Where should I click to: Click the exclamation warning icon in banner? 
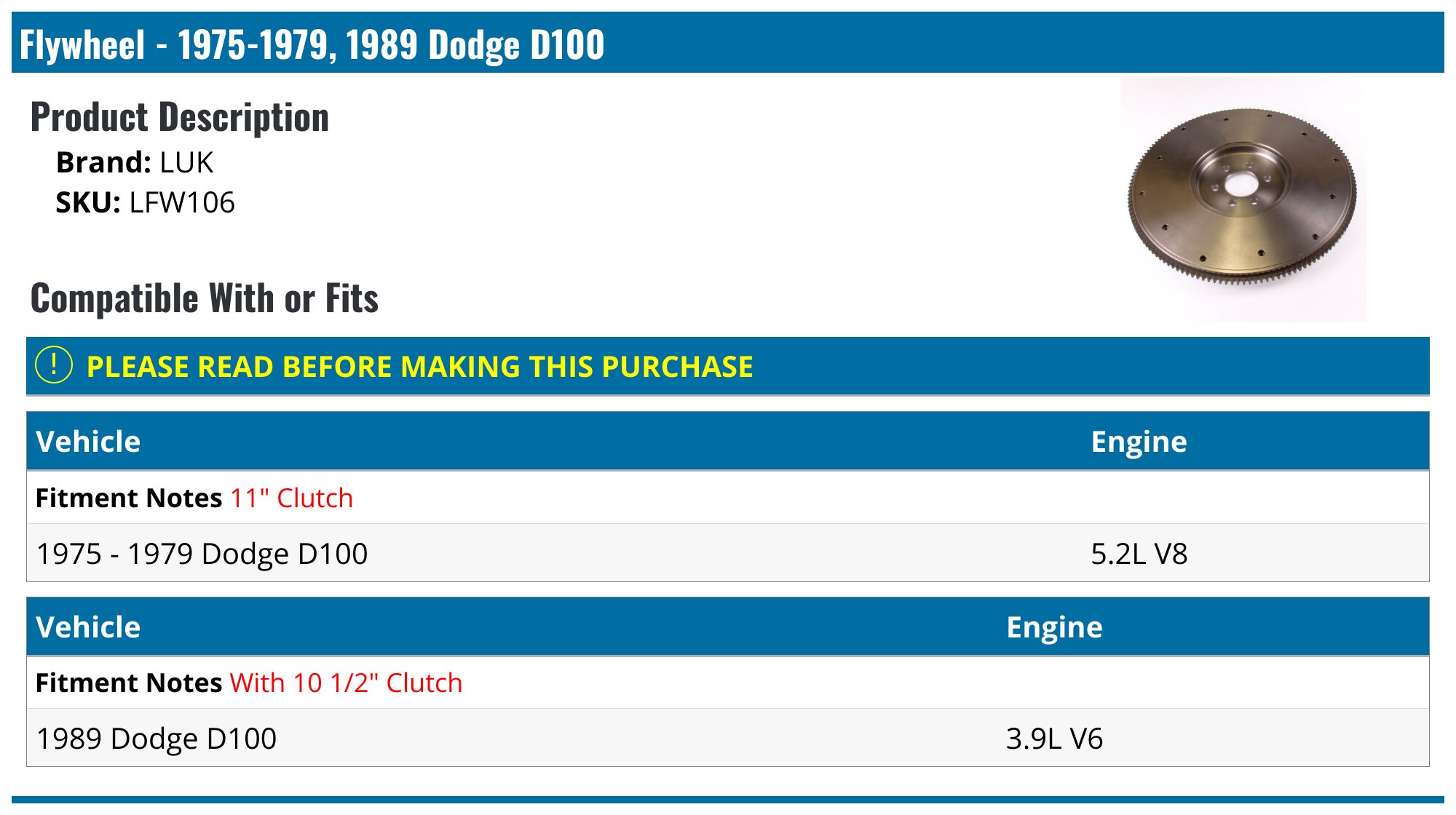54,365
